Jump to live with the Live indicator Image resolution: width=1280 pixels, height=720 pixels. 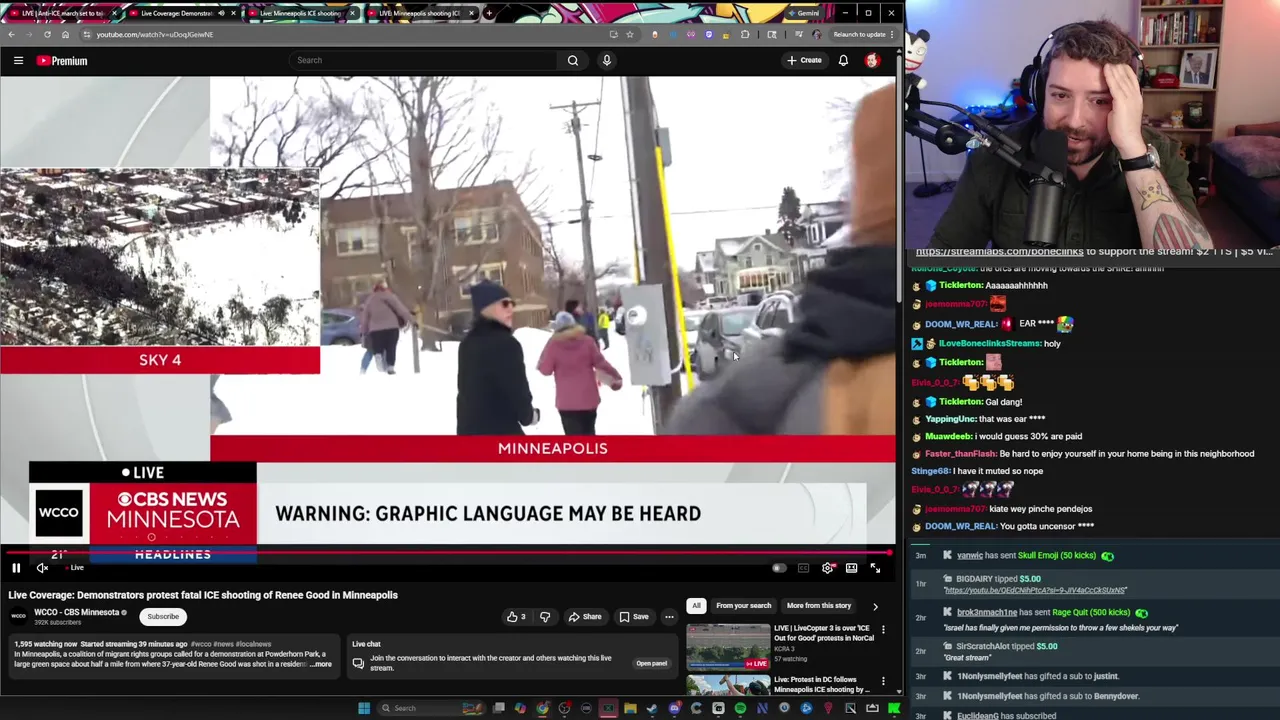[x=73, y=568]
